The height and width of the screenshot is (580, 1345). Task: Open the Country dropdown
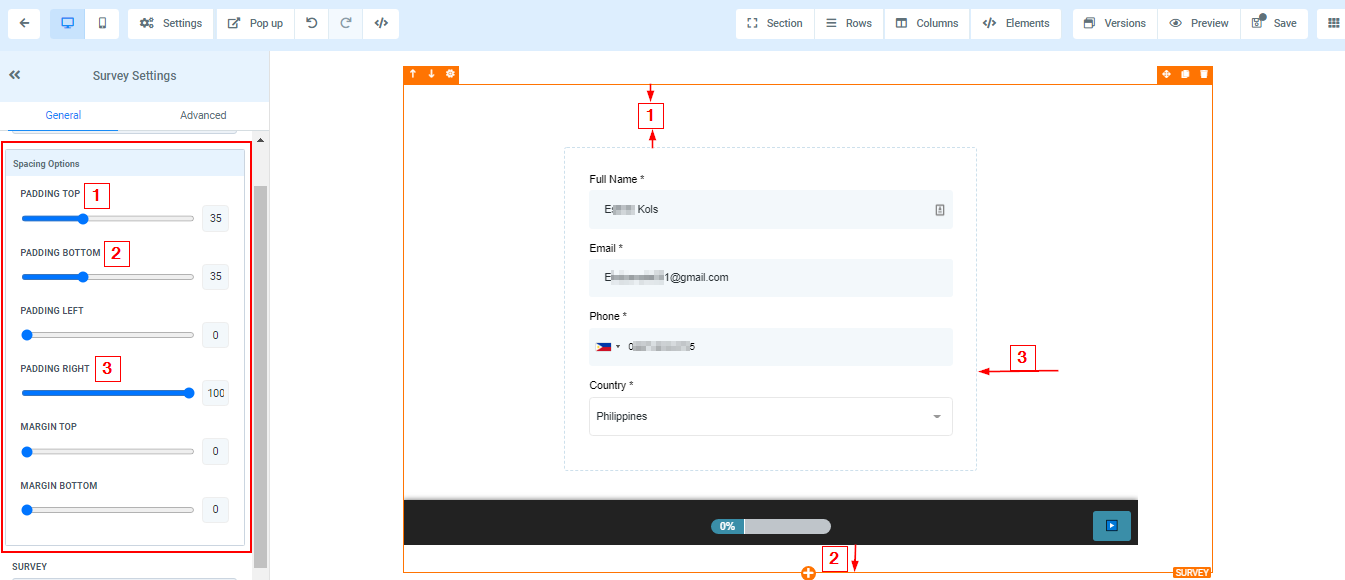[770, 417]
